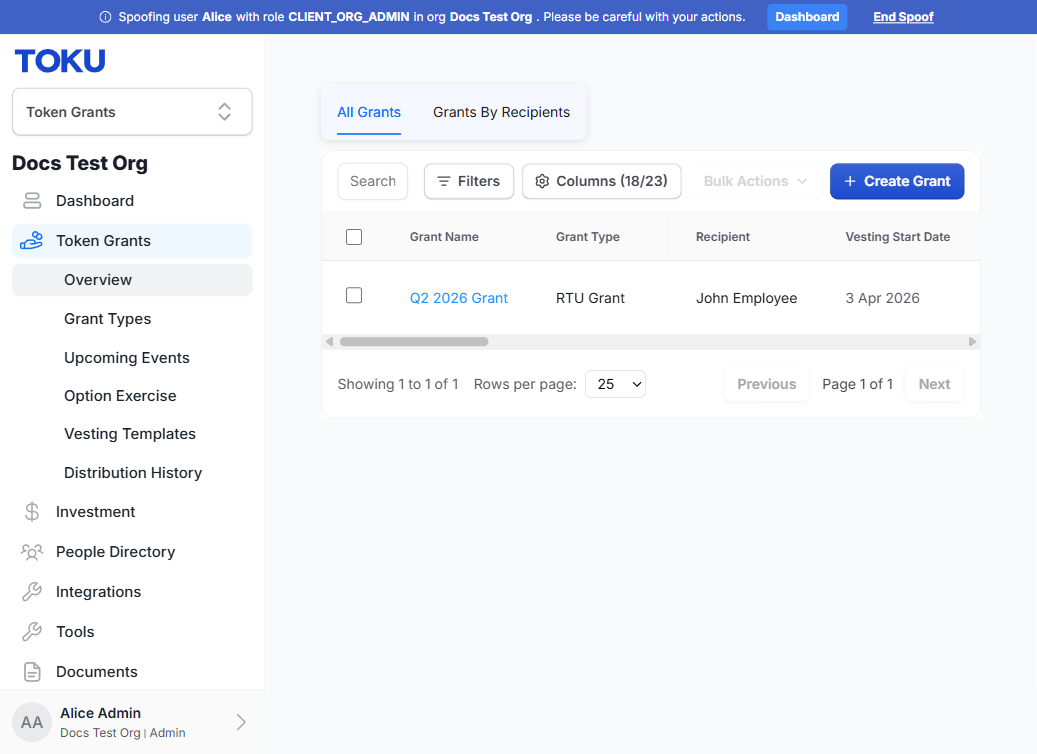Open Documents in the sidebar

132,672
